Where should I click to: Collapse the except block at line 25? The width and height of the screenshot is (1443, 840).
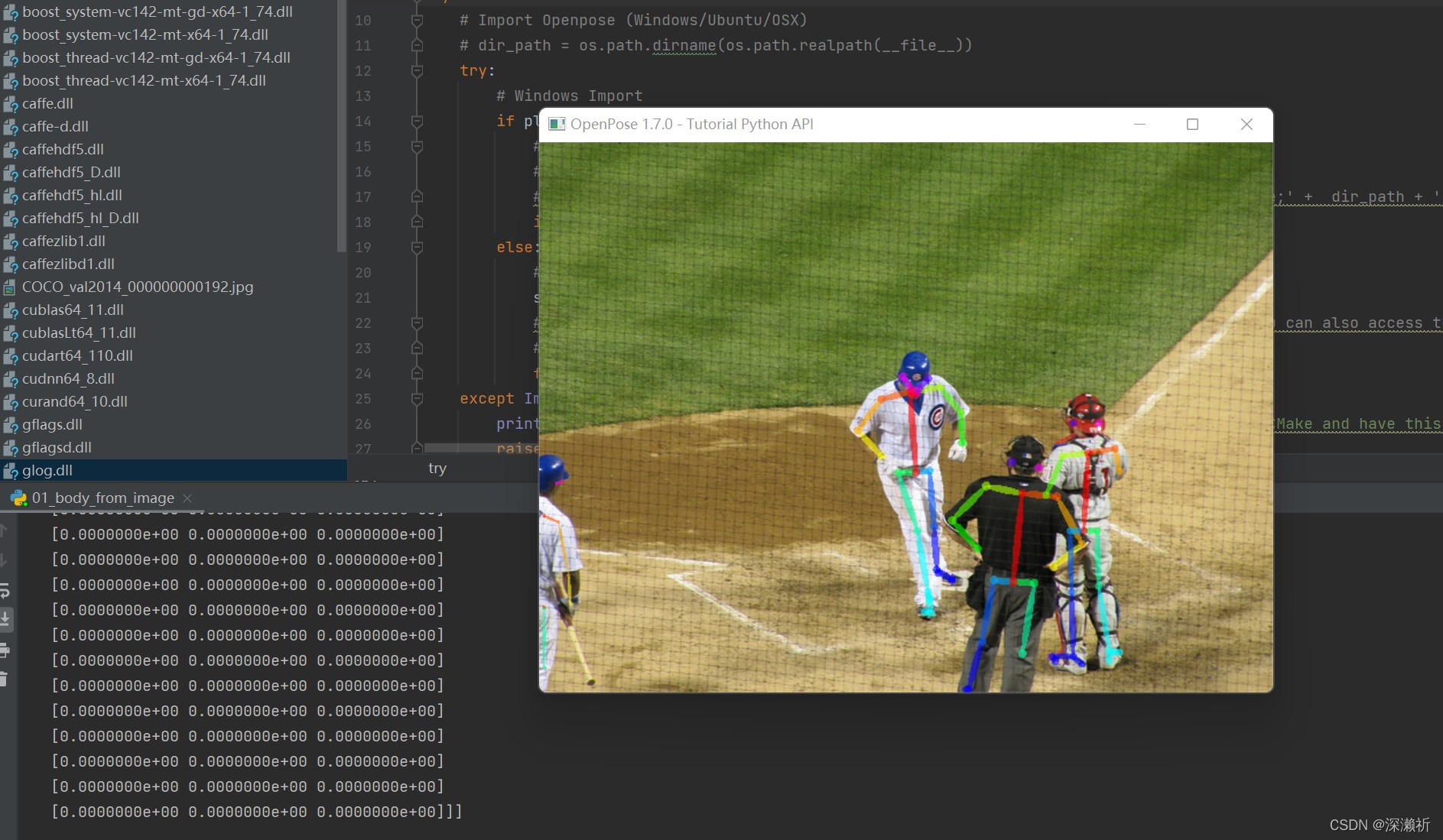click(x=417, y=398)
